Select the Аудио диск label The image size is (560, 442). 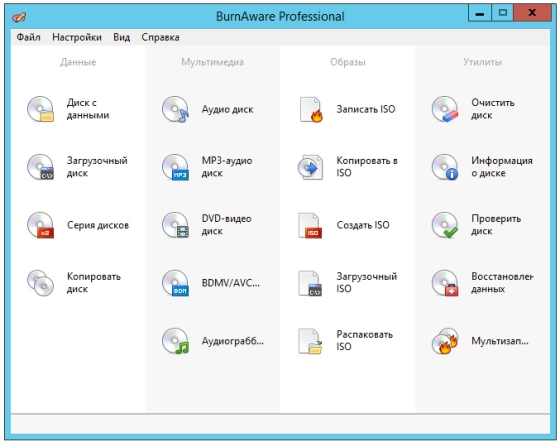tap(228, 109)
